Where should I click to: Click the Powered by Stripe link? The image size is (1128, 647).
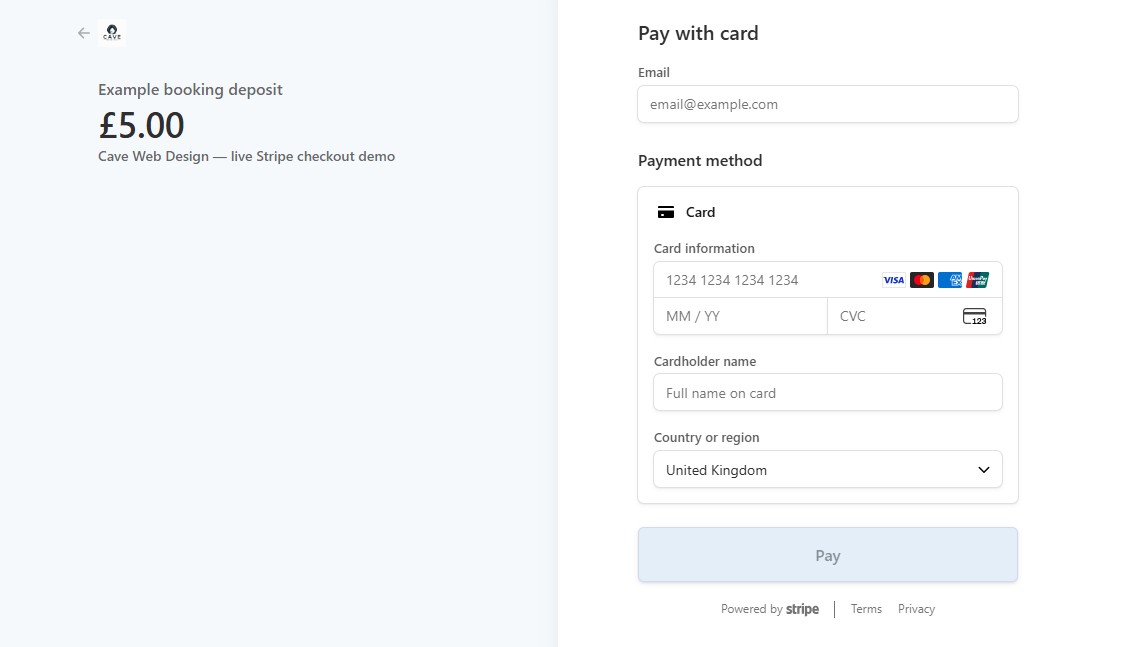770,609
